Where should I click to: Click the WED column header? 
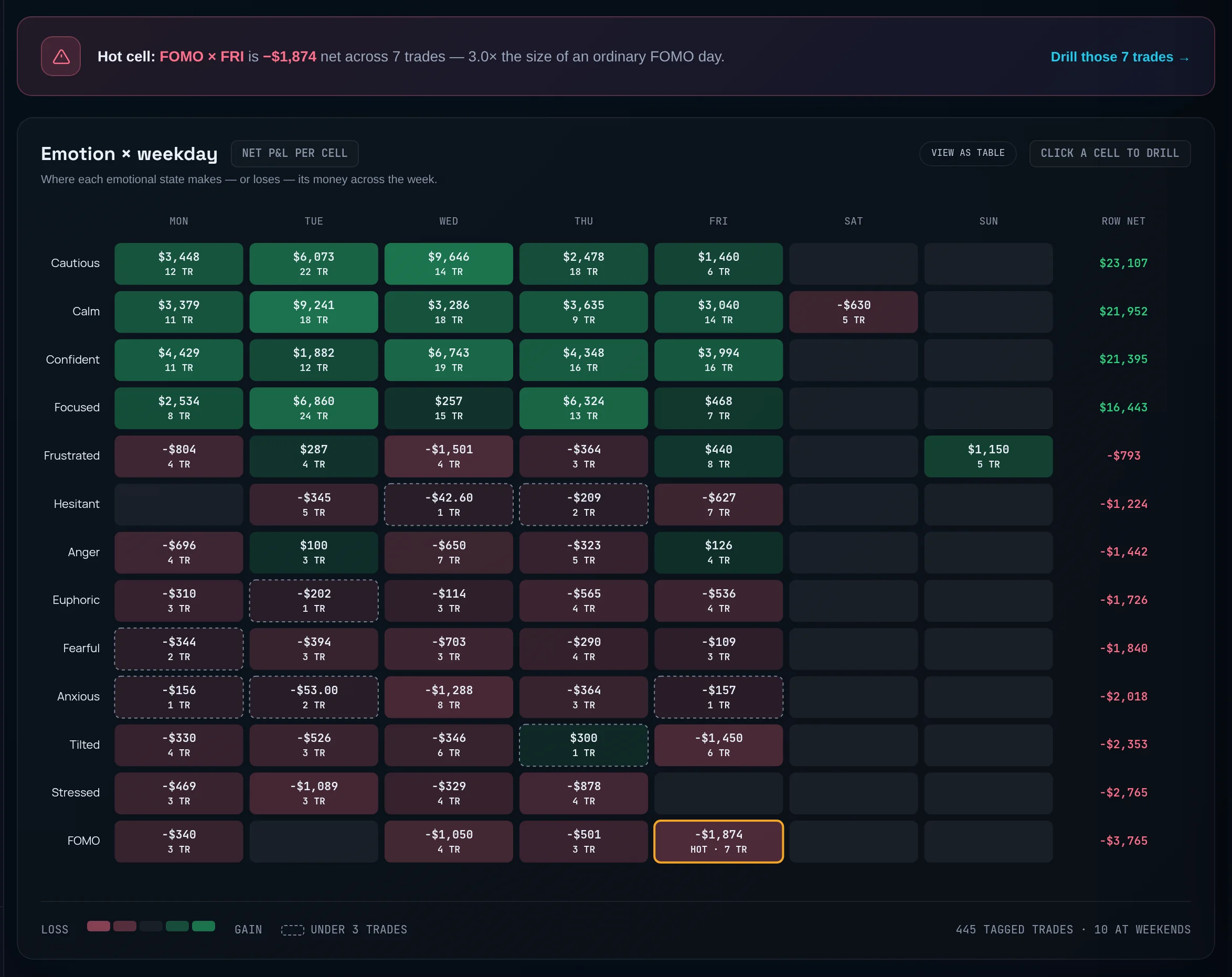click(x=449, y=221)
